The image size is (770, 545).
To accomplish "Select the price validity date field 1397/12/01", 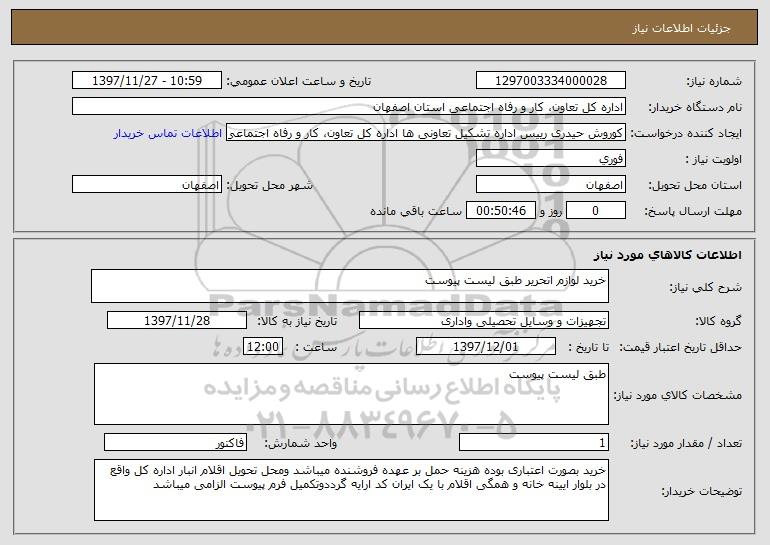I will click(486, 347).
